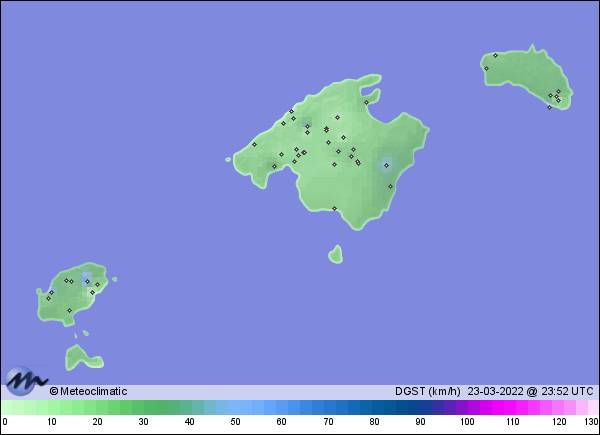Select the southernmost station marker on Ibiza

click(x=69, y=310)
